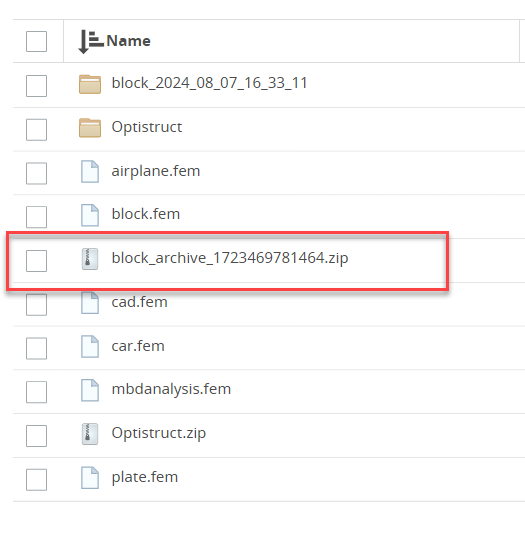
Task: Click the mbdanalysis.fem file icon
Action: pyautogui.click(x=90, y=390)
